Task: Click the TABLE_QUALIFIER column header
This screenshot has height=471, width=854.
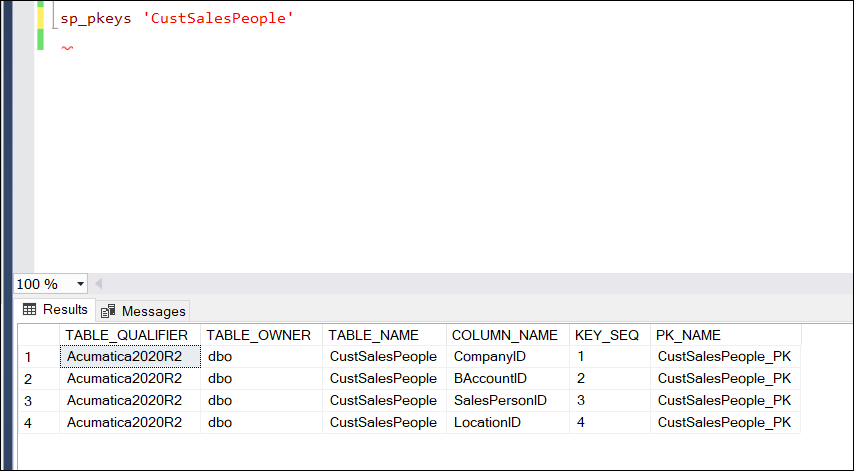Action: [x=127, y=335]
